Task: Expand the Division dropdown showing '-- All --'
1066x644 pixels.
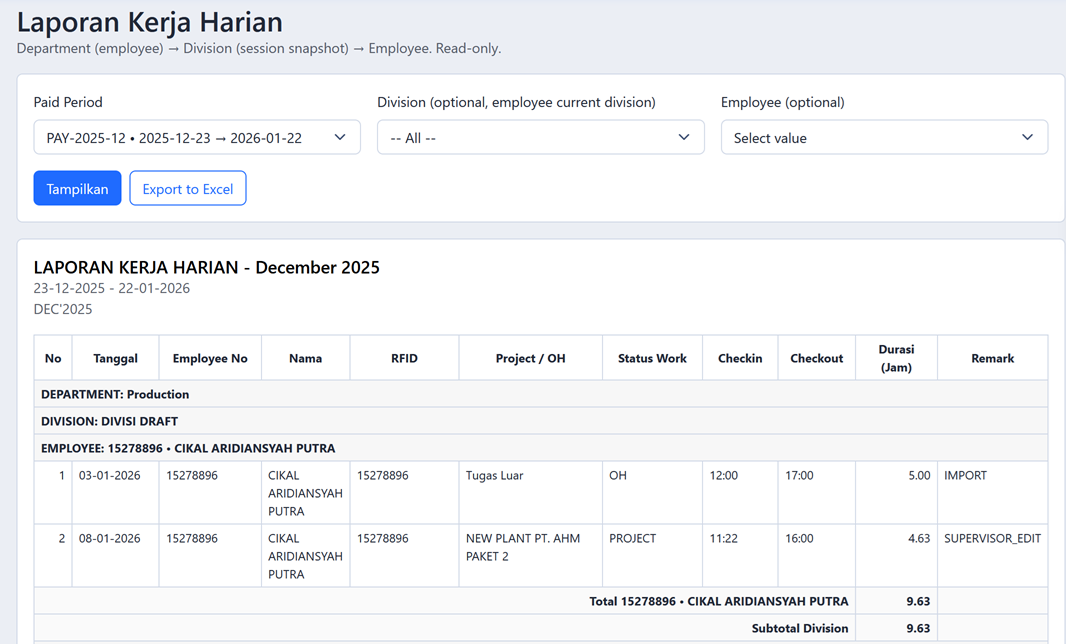Action: click(540, 137)
